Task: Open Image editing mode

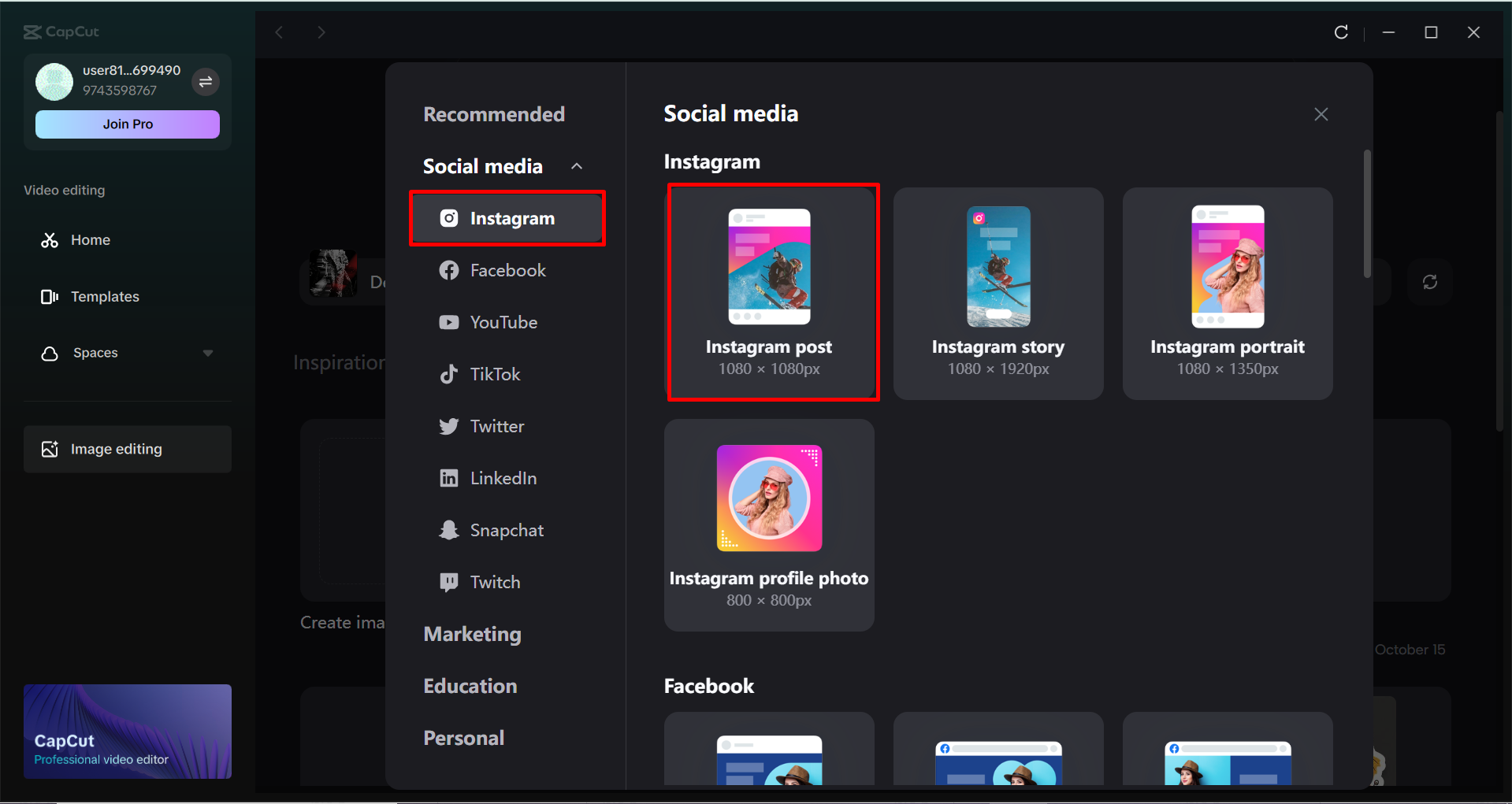Action: [x=115, y=448]
